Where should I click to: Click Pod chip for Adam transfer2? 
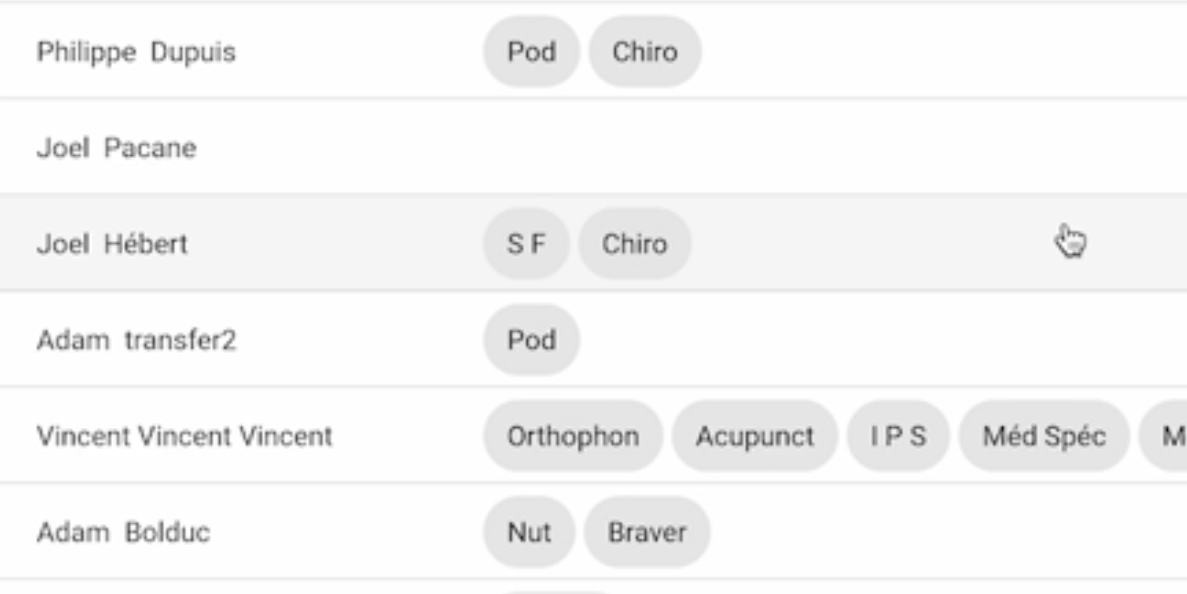[531, 340]
